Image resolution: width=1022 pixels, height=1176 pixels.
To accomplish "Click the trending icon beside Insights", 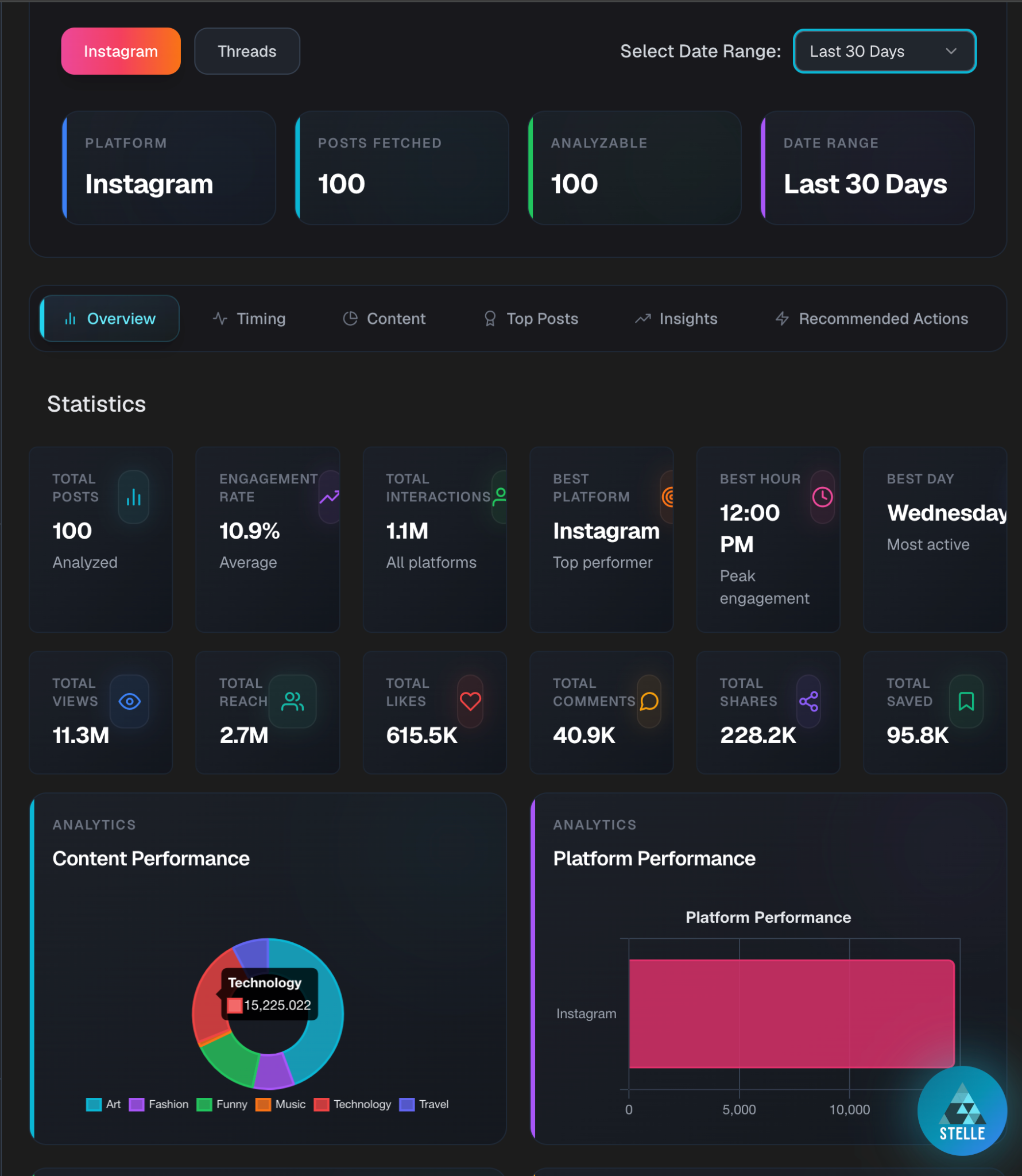I will coord(643,319).
